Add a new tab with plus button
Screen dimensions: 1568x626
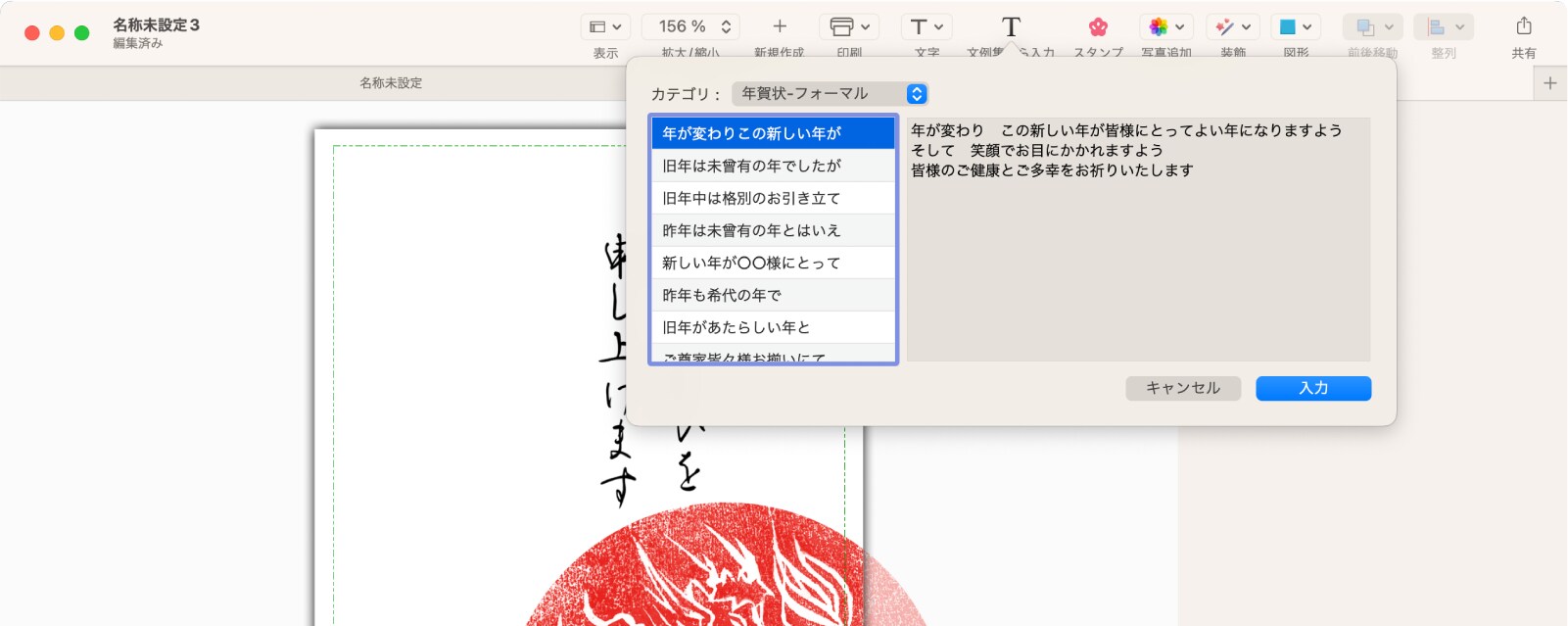pos(1550,83)
